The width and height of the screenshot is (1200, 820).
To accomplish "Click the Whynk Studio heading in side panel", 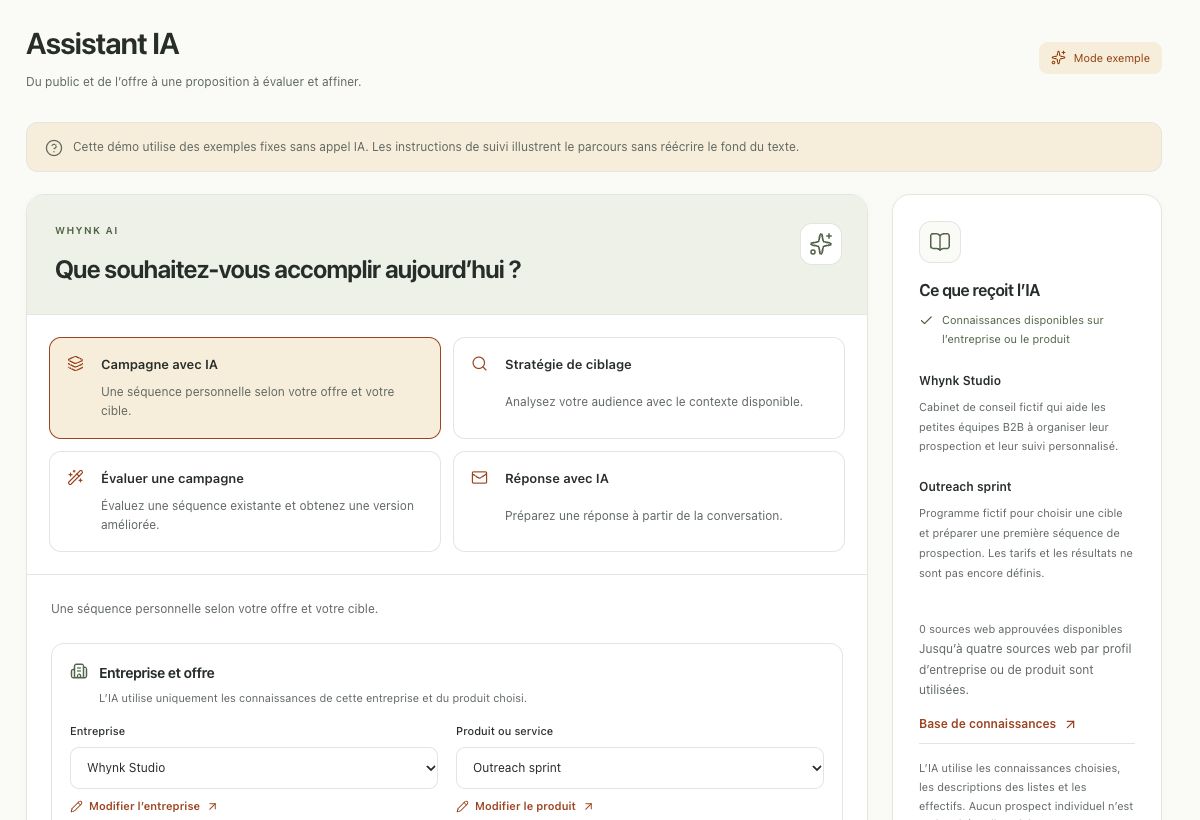I will click(x=960, y=381).
